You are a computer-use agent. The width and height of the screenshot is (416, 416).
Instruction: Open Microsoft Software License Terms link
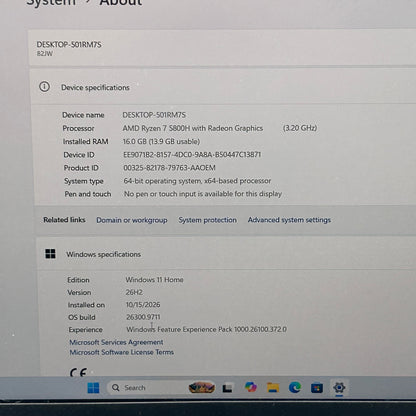(x=122, y=352)
